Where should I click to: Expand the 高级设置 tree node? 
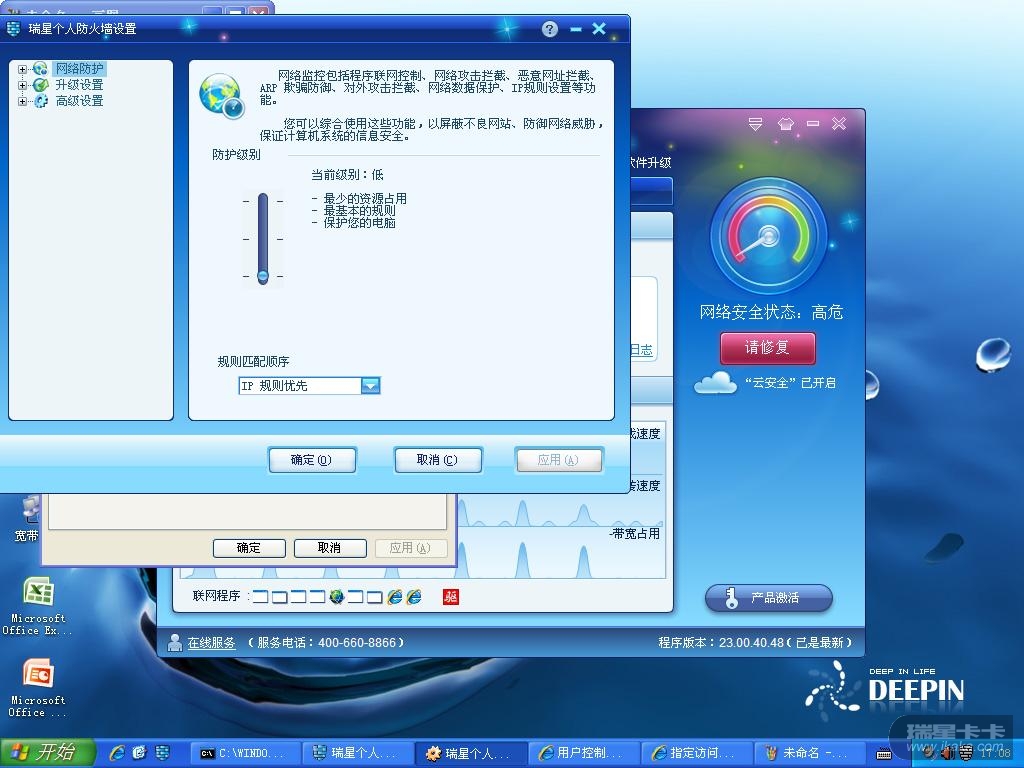[22, 101]
